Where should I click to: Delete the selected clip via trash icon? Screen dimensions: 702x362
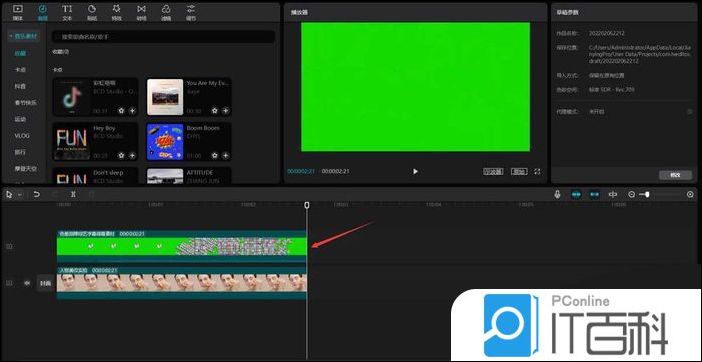(91, 195)
